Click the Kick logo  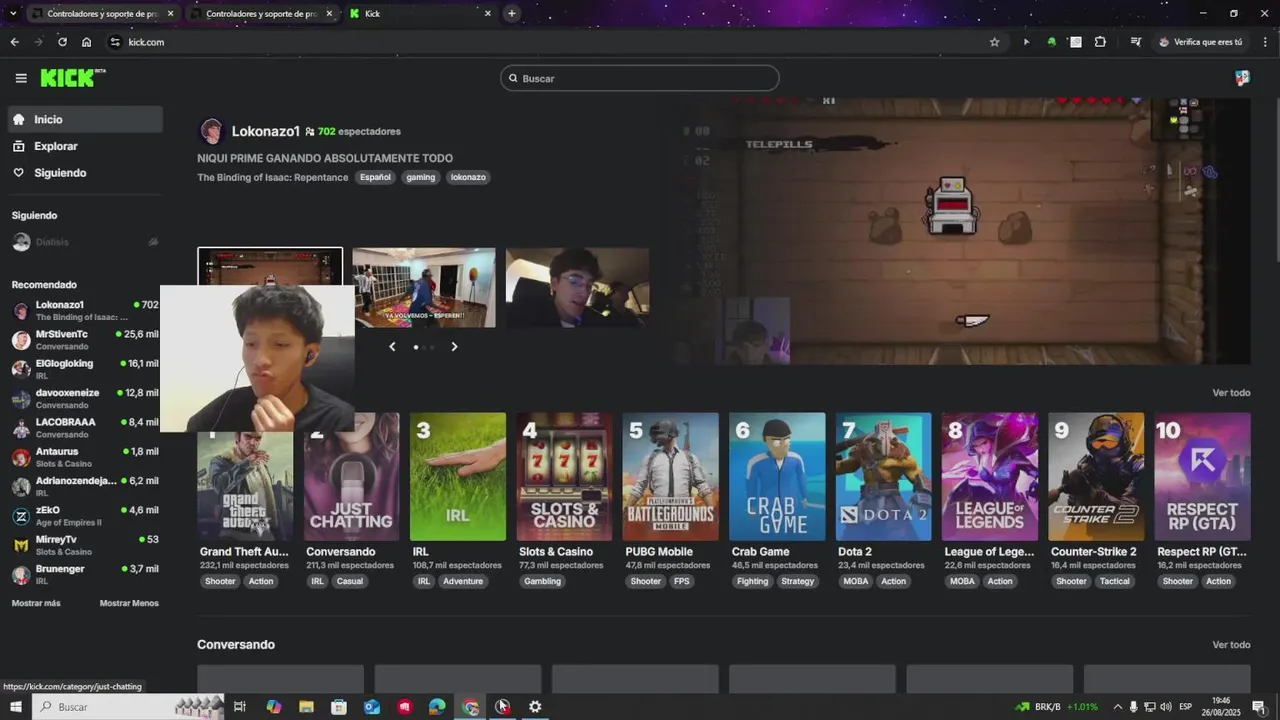coord(73,78)
